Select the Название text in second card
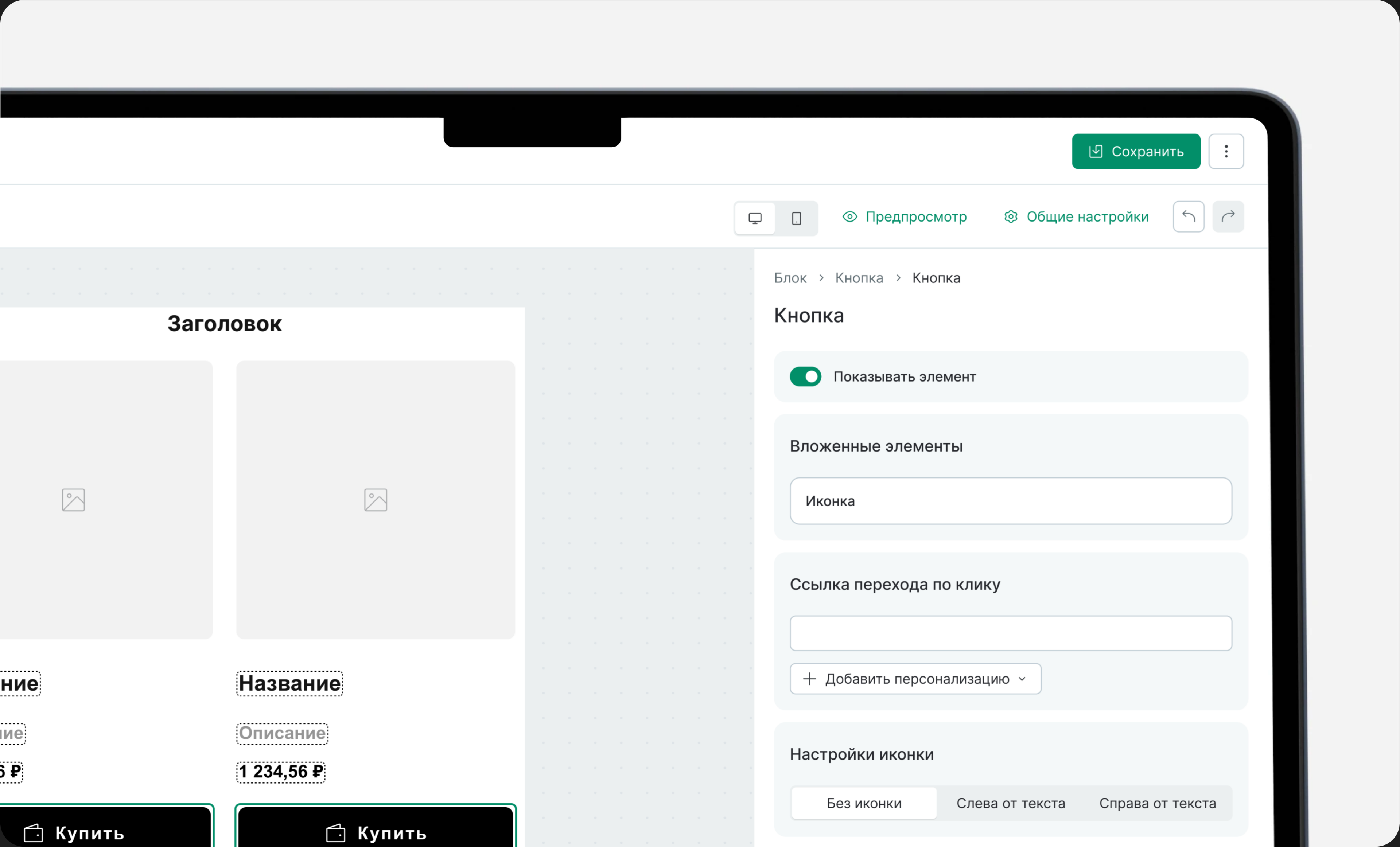The image size is (1400, 847). click(x=290, y=683)
